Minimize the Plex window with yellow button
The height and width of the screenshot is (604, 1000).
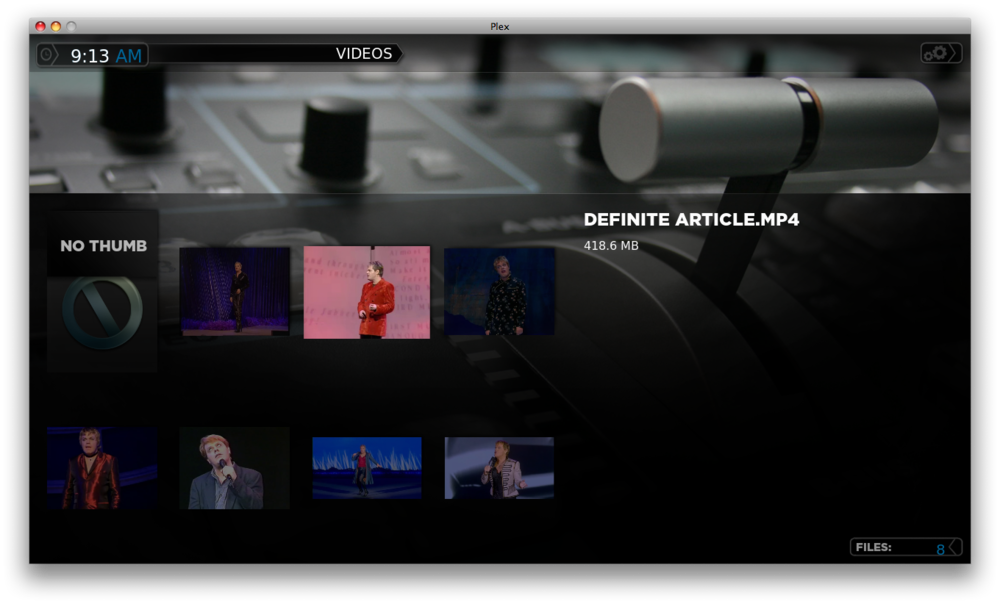[56, 26]
